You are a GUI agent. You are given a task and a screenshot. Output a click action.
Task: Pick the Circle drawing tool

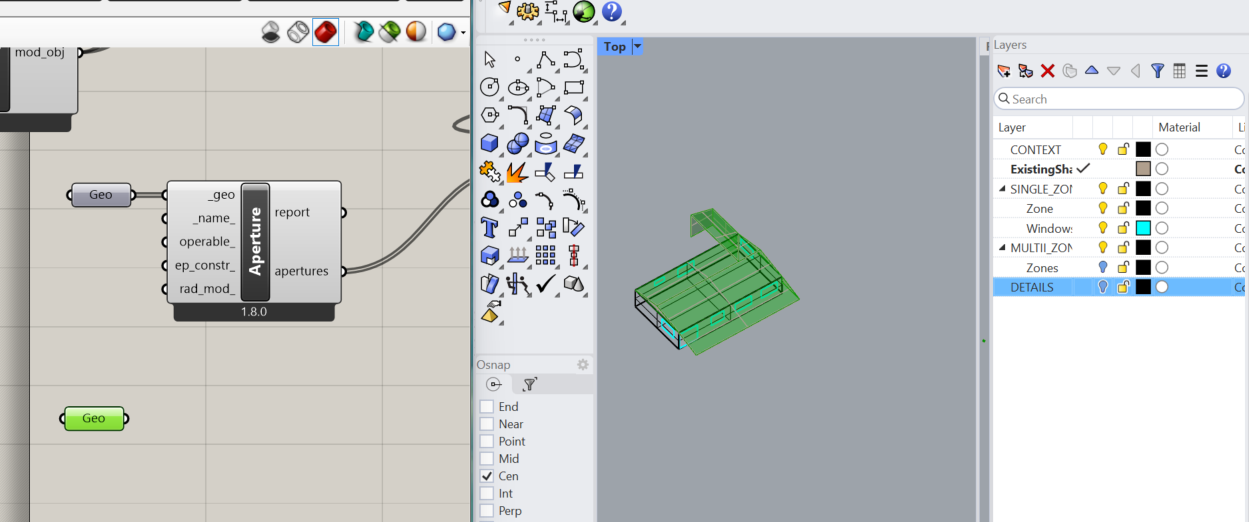[x=490, y=87]
